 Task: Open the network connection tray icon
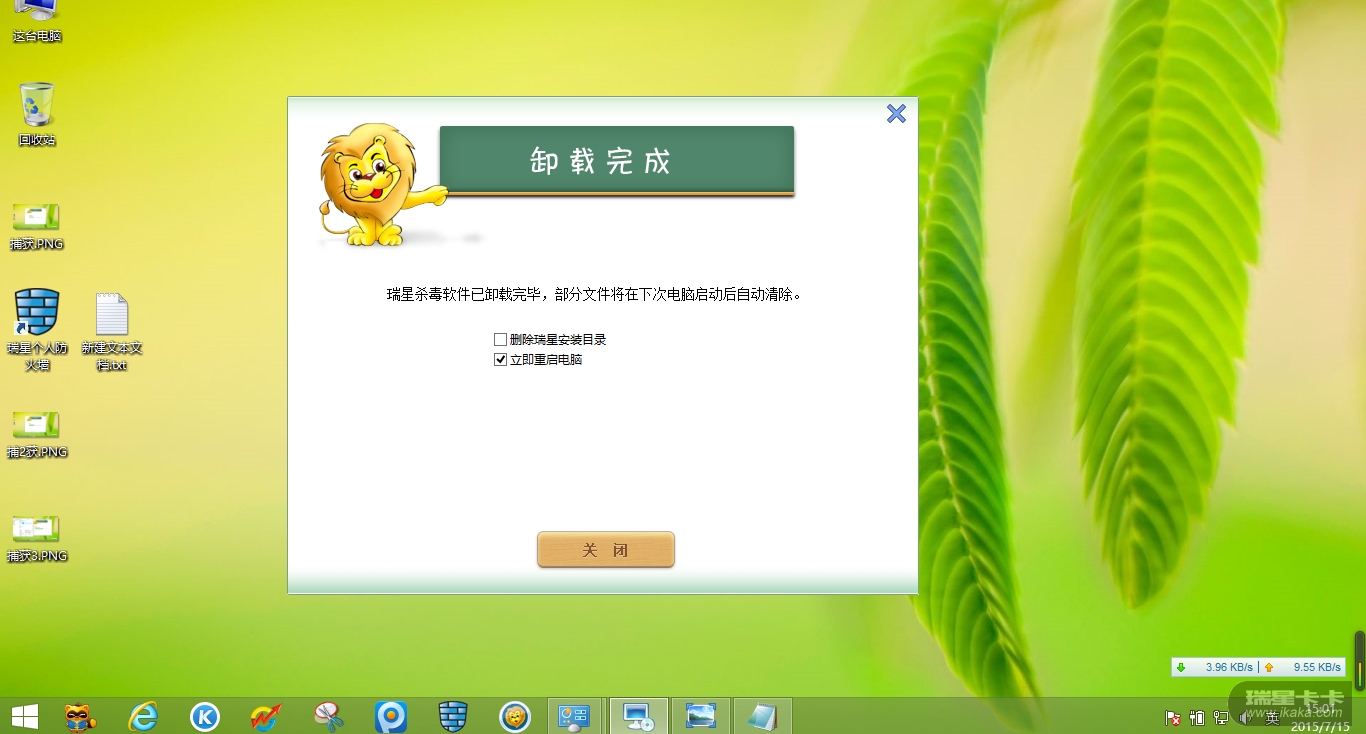pos(1221,717)
